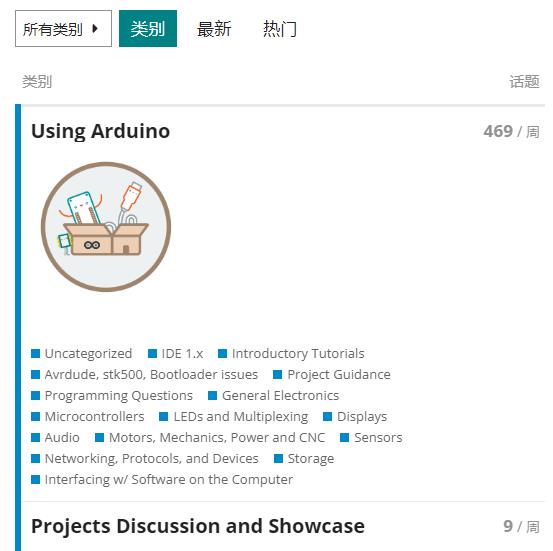This screenshot has width=553, height=551.
Task: Click the blue square beside Microcontrollers
Action: [35, 417]
